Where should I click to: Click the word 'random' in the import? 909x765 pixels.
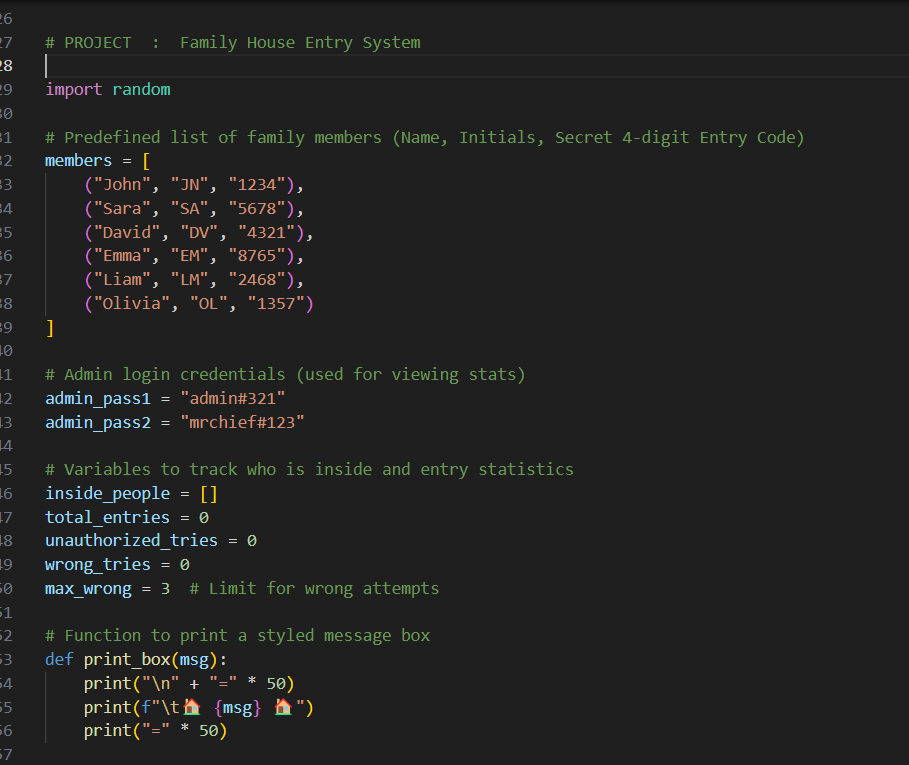tap(141, 90)
